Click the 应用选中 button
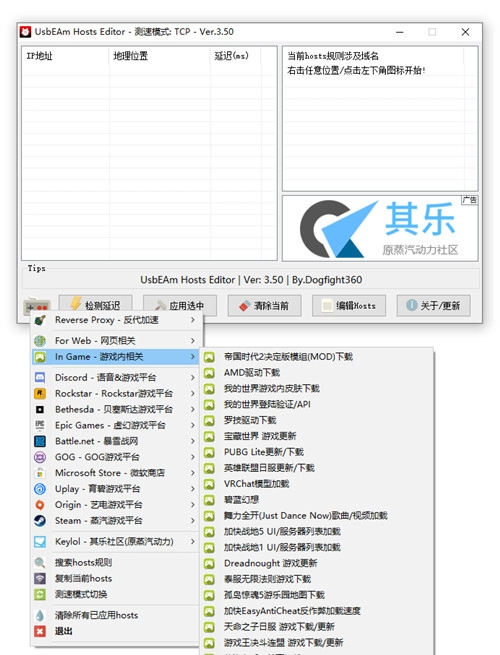This screenshot has height=655, width=500. 180,306
